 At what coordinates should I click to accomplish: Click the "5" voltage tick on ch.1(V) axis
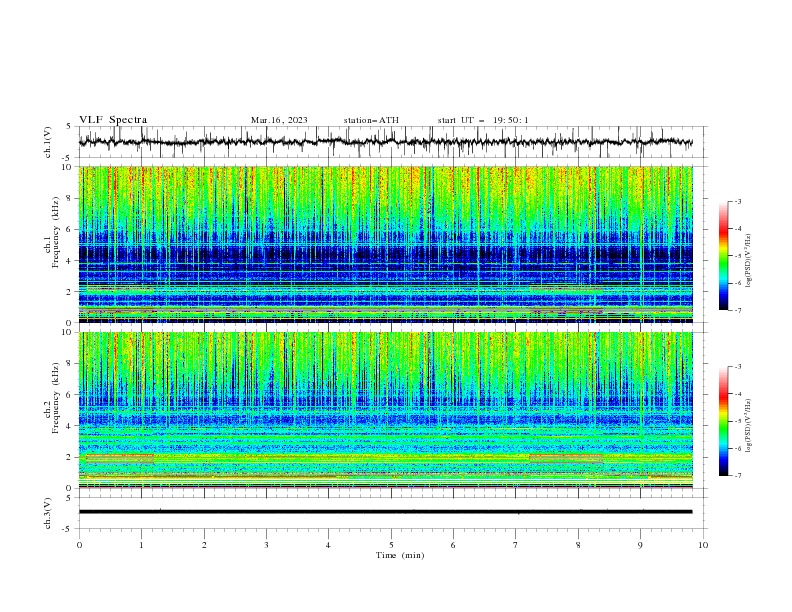(x=70, y=126)
